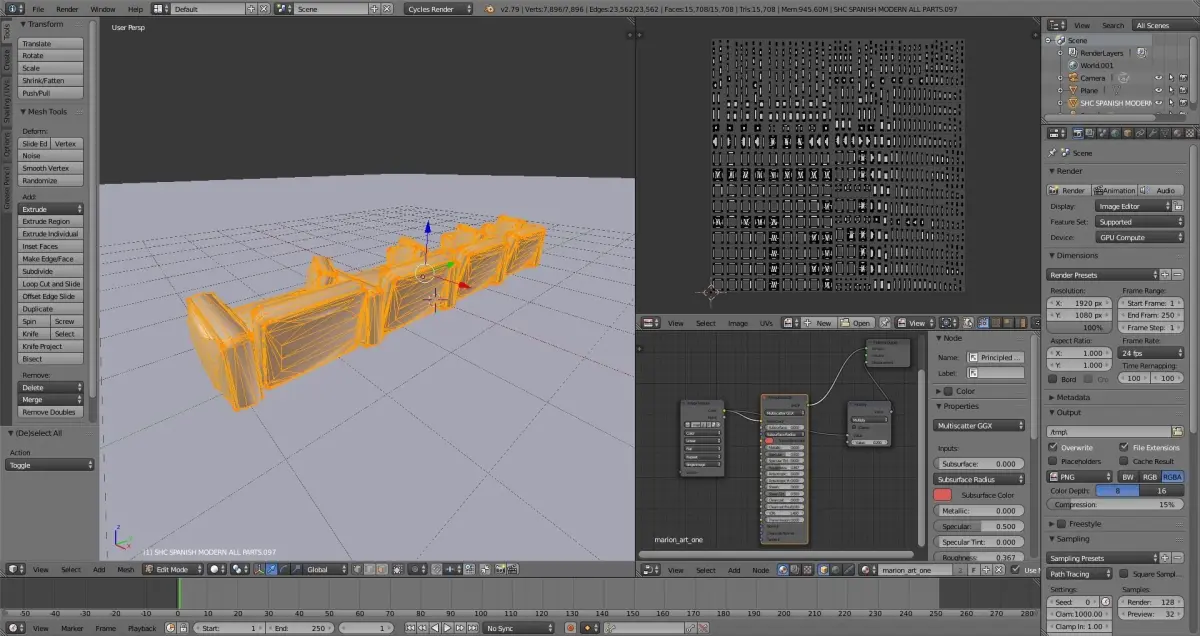Click the Remove Doubles button
1200x636 pixels.
[x=52, y=412]
